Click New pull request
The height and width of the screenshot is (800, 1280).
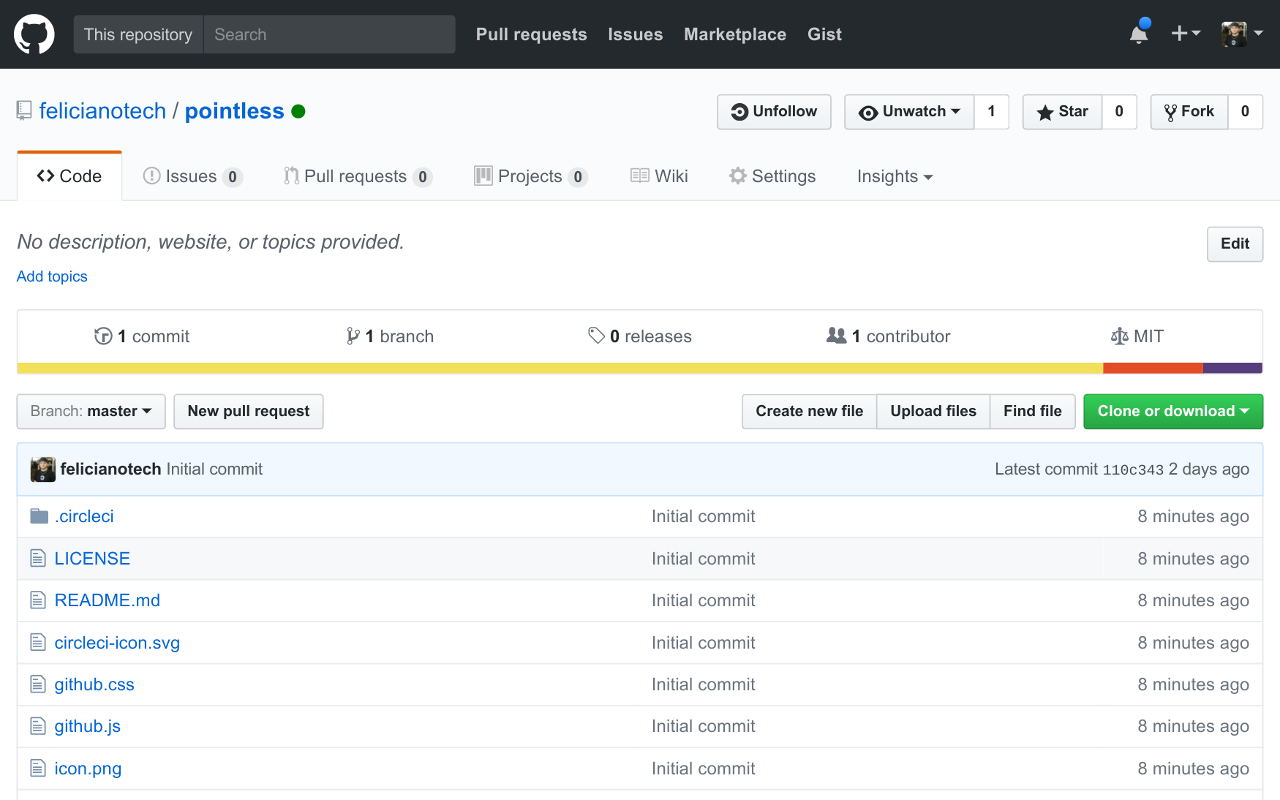coord(248,411)
